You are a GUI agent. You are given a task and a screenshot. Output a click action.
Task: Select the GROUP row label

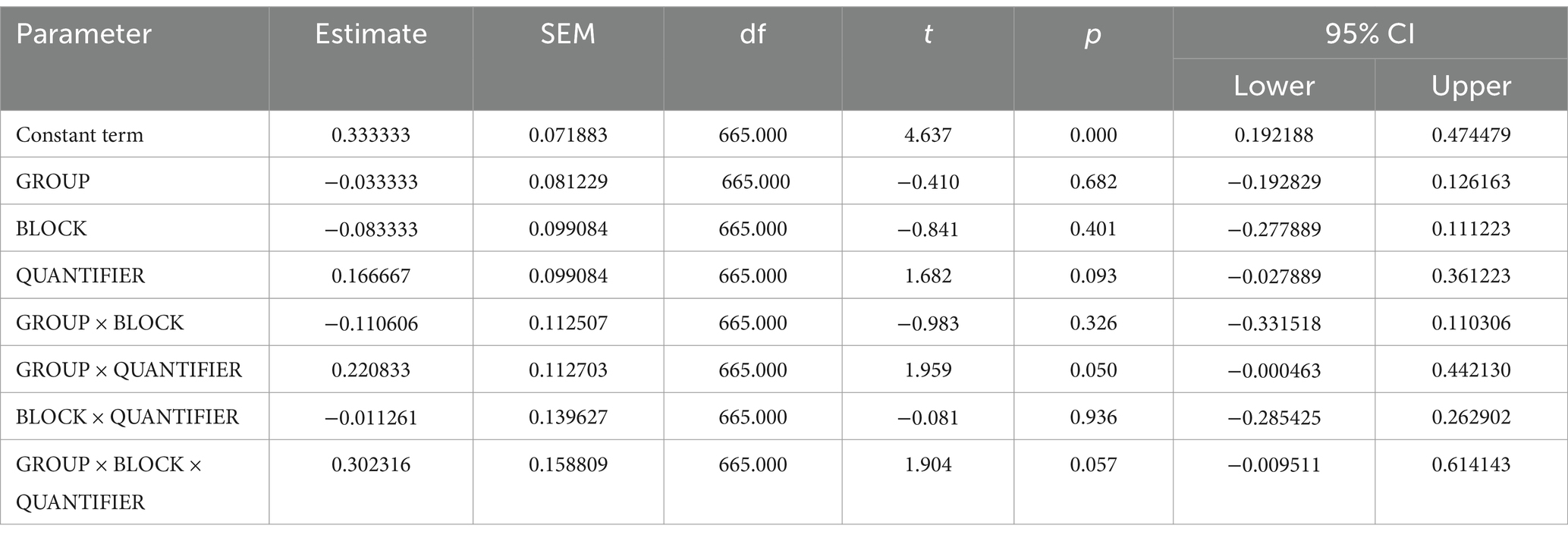[x=53, y=182]
